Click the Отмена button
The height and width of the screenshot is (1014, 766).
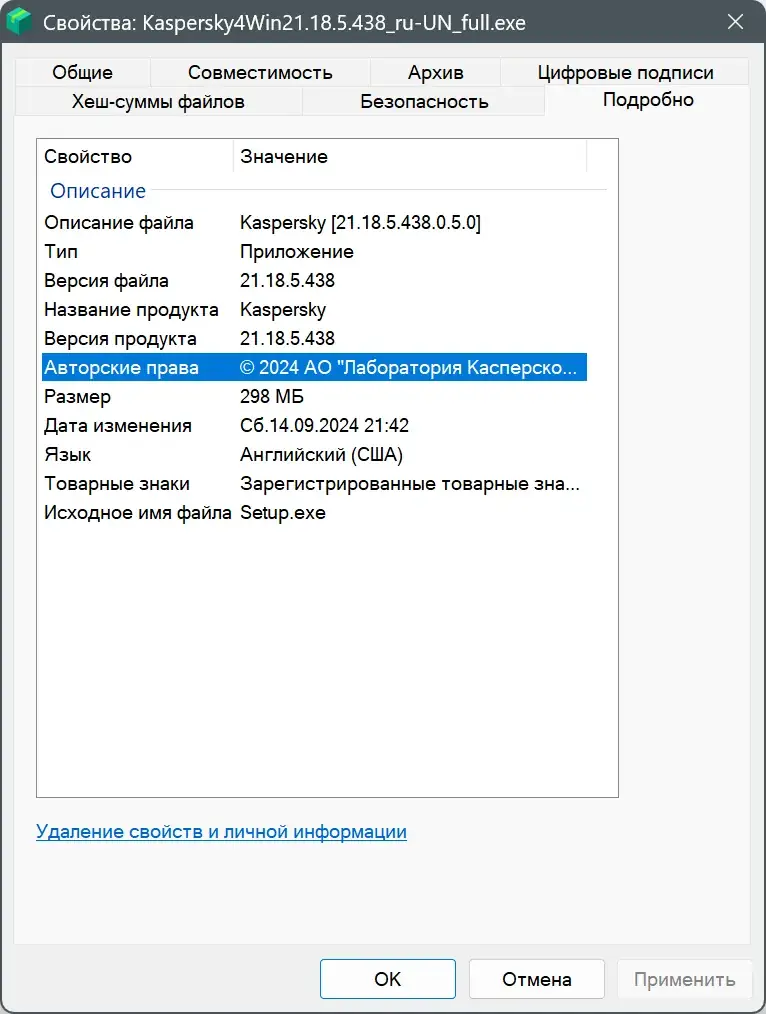(537, 979)
